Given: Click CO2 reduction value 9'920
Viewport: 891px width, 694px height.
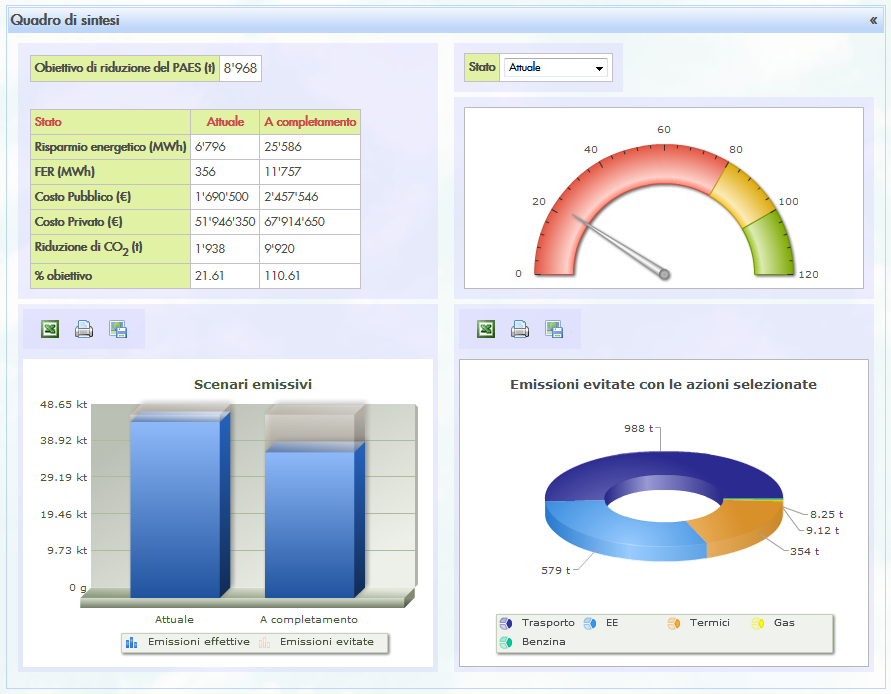Looking at the screenshot, I should [310, 248].
